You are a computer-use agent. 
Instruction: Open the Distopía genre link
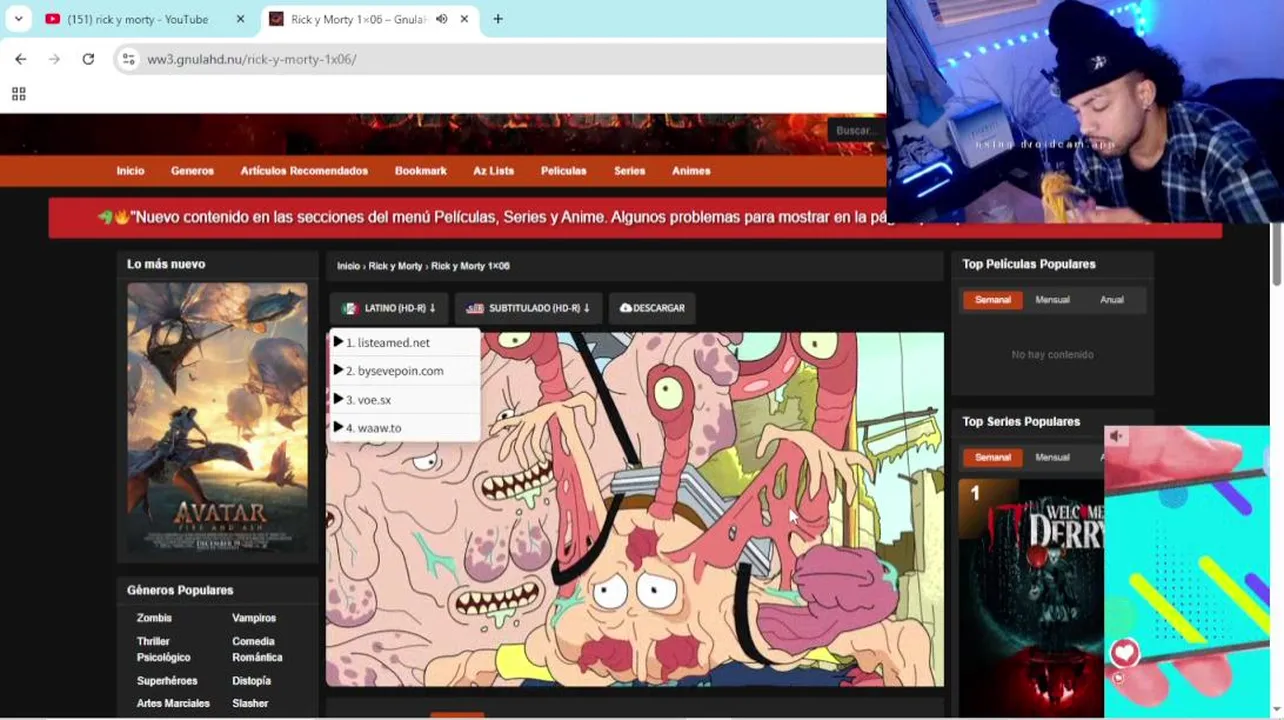coord(251,681)
